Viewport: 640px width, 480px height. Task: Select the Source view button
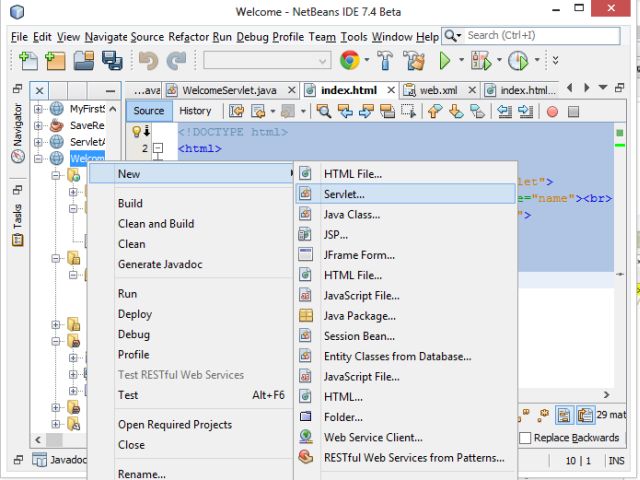(149, 111)
